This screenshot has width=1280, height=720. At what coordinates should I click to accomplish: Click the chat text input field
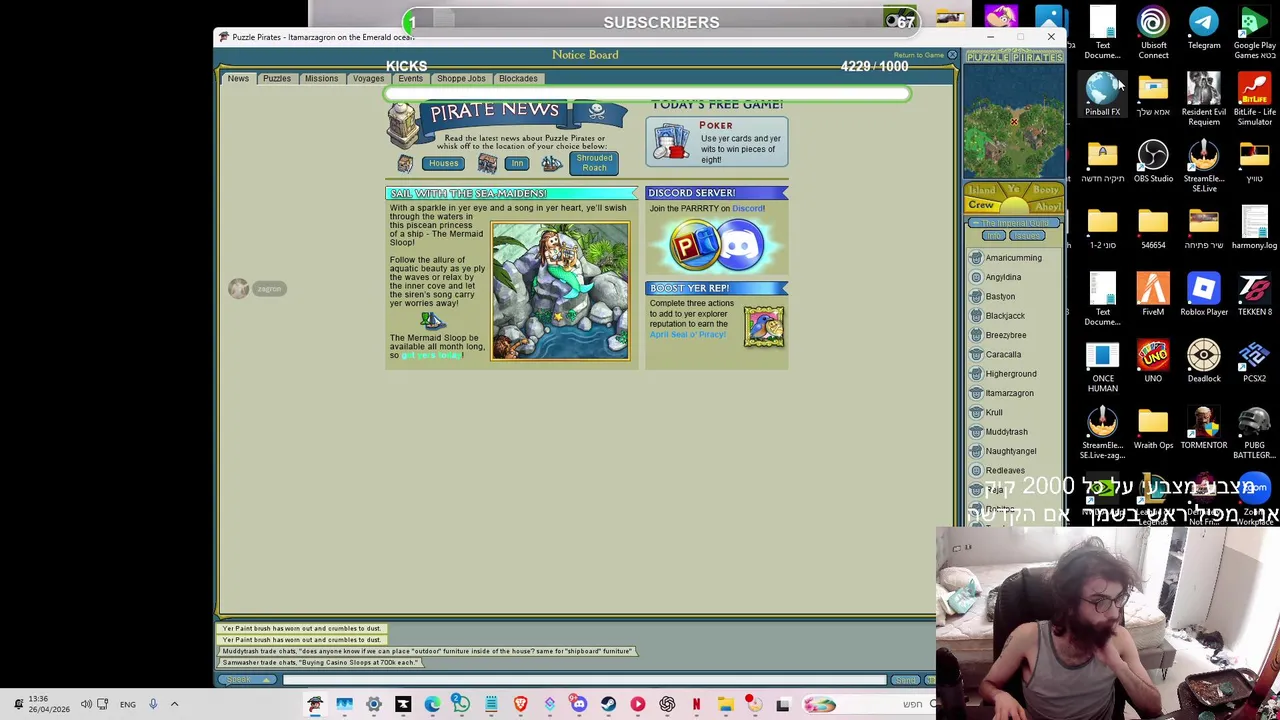(584, 680)
